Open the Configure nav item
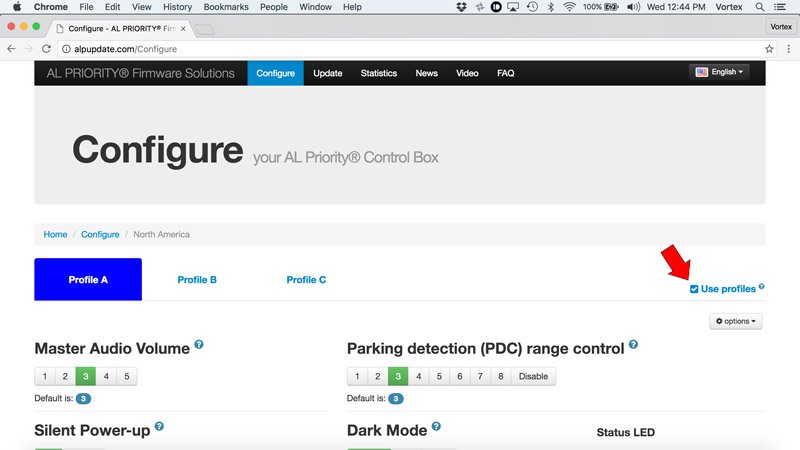The height and width of the screenshot is (450, 800). [276, 73]
